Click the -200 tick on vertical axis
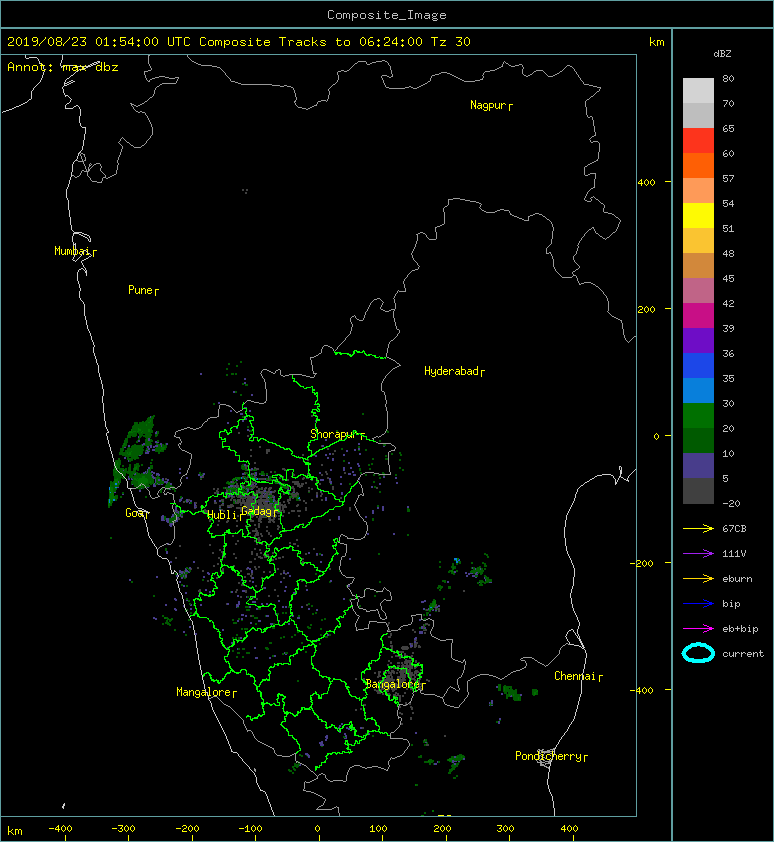 pos(643,563)
